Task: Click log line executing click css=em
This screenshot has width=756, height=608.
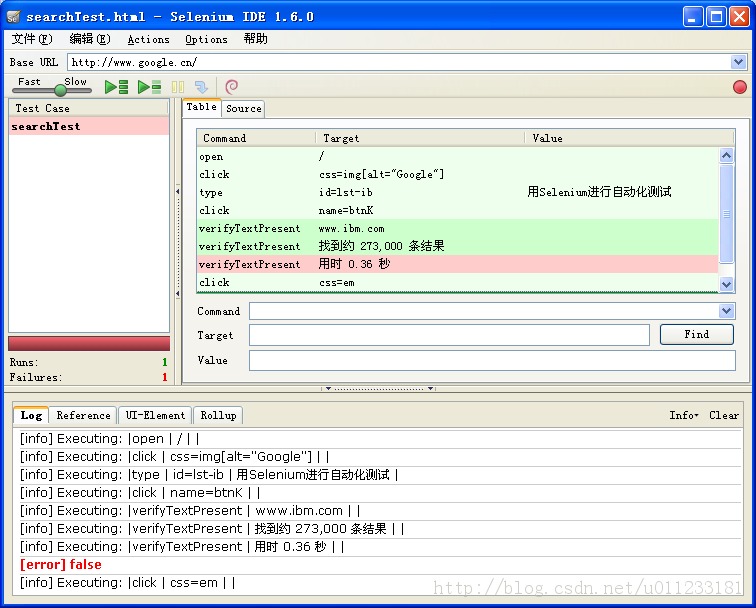Action: click(x=128, y=583)
